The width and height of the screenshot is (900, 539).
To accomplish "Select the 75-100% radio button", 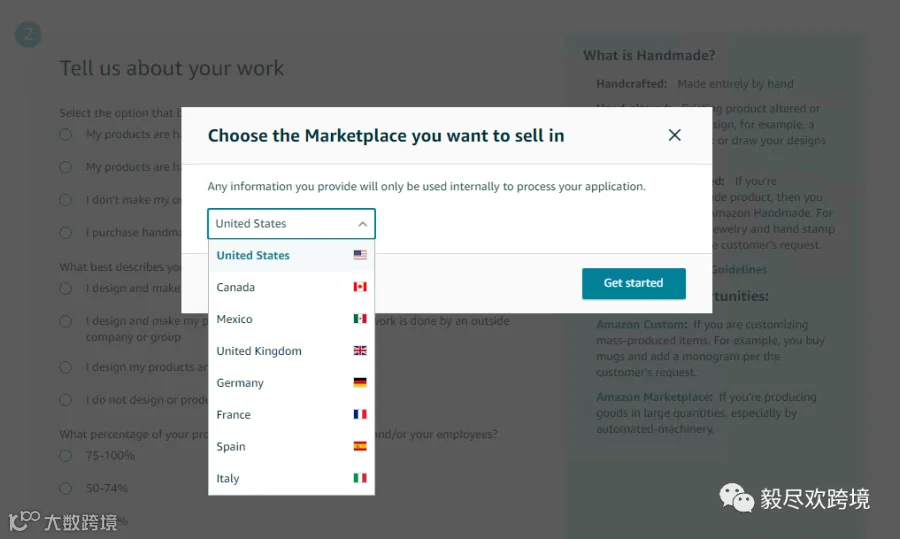I will (x=66, y=456).
